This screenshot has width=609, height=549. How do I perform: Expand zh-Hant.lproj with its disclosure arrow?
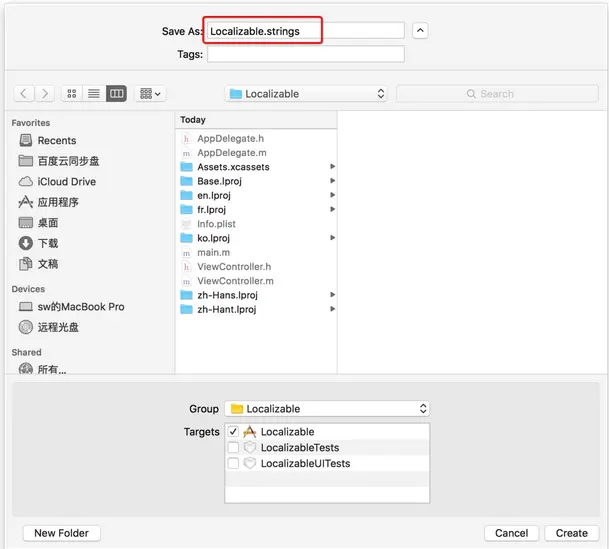coord(332,309)
